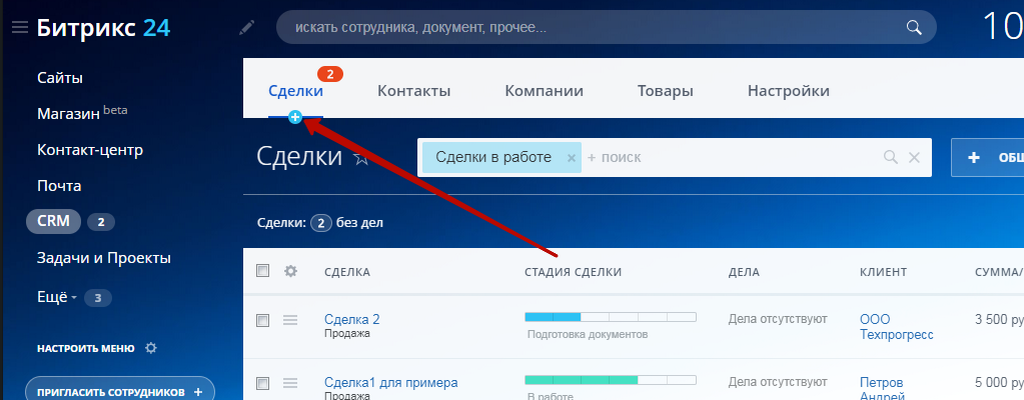The width and height of the screenshot is (1024, 400).
Task: Open row actions menu for Сделка 2
Action: 290,320
